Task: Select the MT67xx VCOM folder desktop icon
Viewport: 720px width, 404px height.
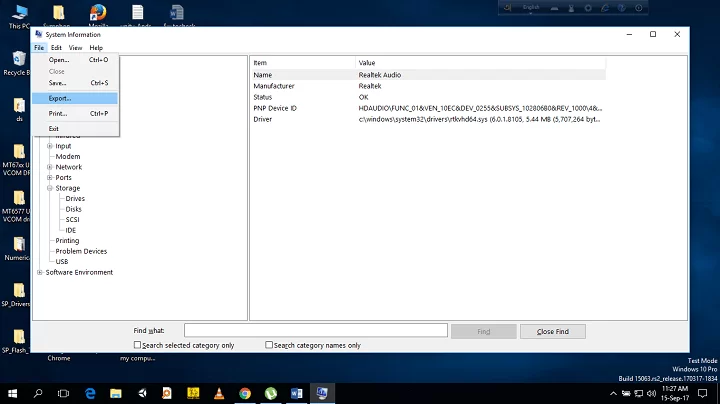Action: (17, 160)
